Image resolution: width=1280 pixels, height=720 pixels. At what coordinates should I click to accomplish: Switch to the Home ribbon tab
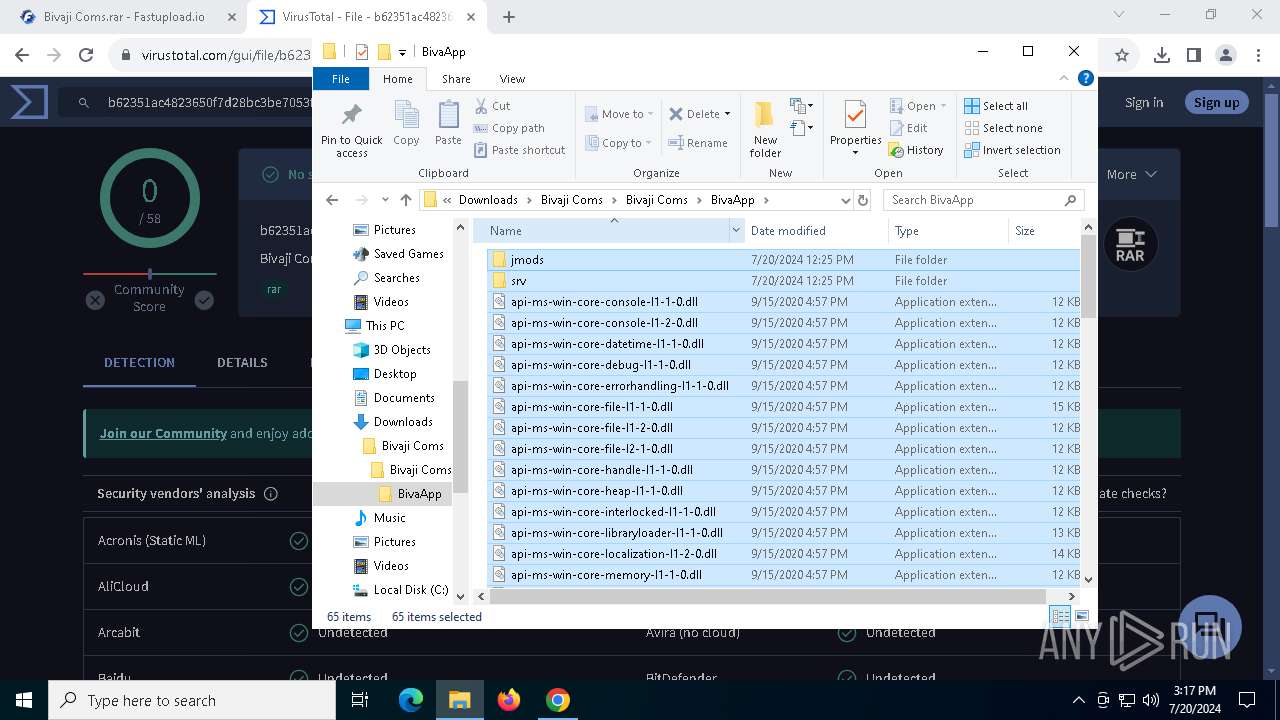tap(397, 79)
